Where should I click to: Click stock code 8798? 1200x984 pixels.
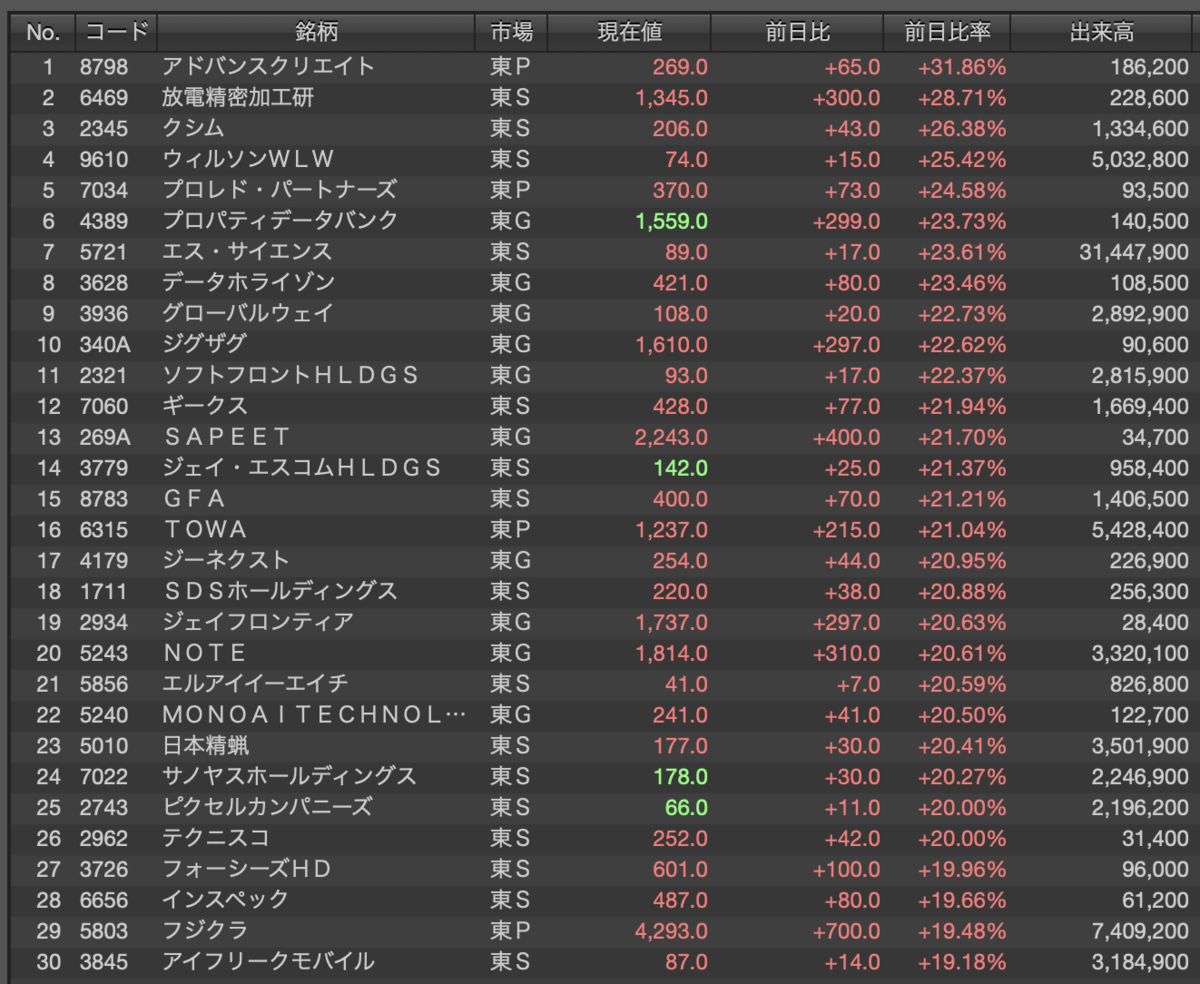pos(104,67)
